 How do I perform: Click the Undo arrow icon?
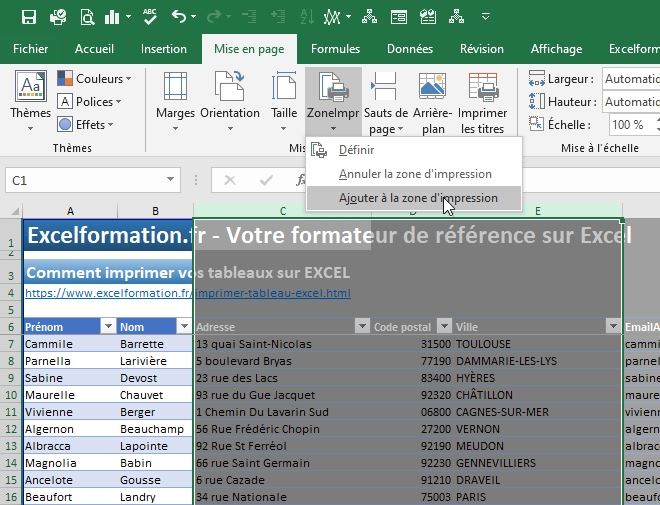click(179, 16)
